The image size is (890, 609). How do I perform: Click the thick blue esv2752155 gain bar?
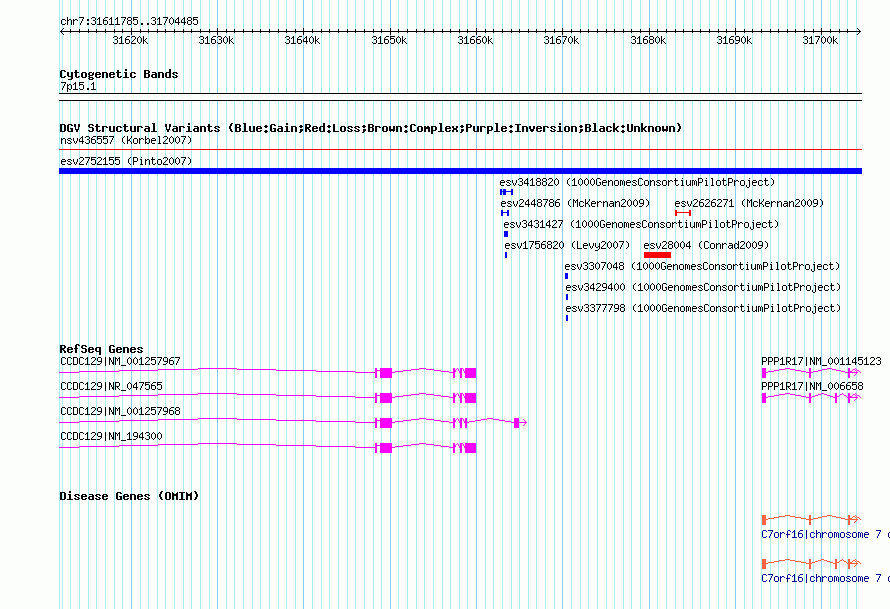(x=460, y=171)
